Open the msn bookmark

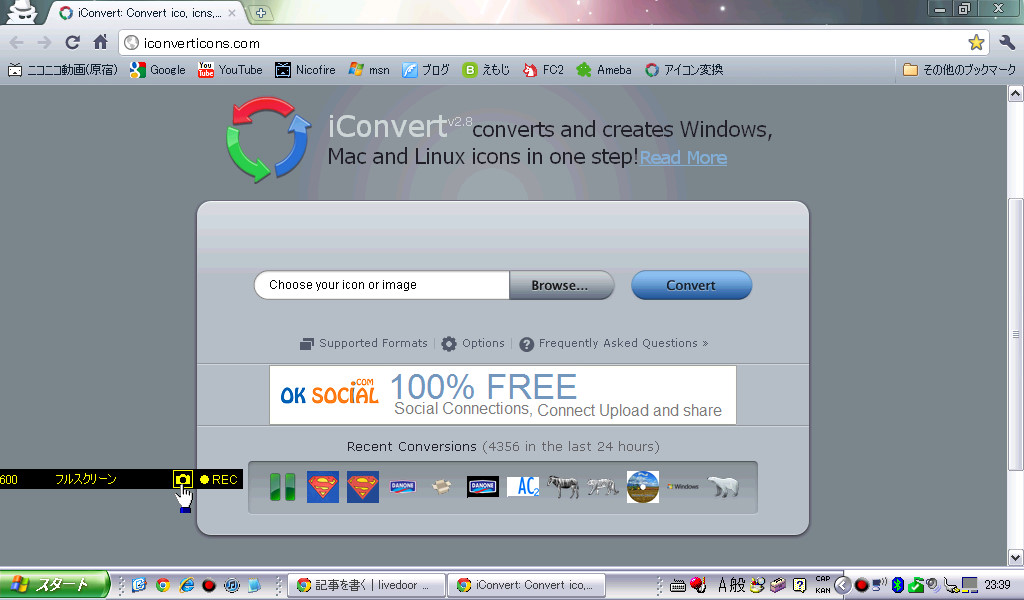369,70
